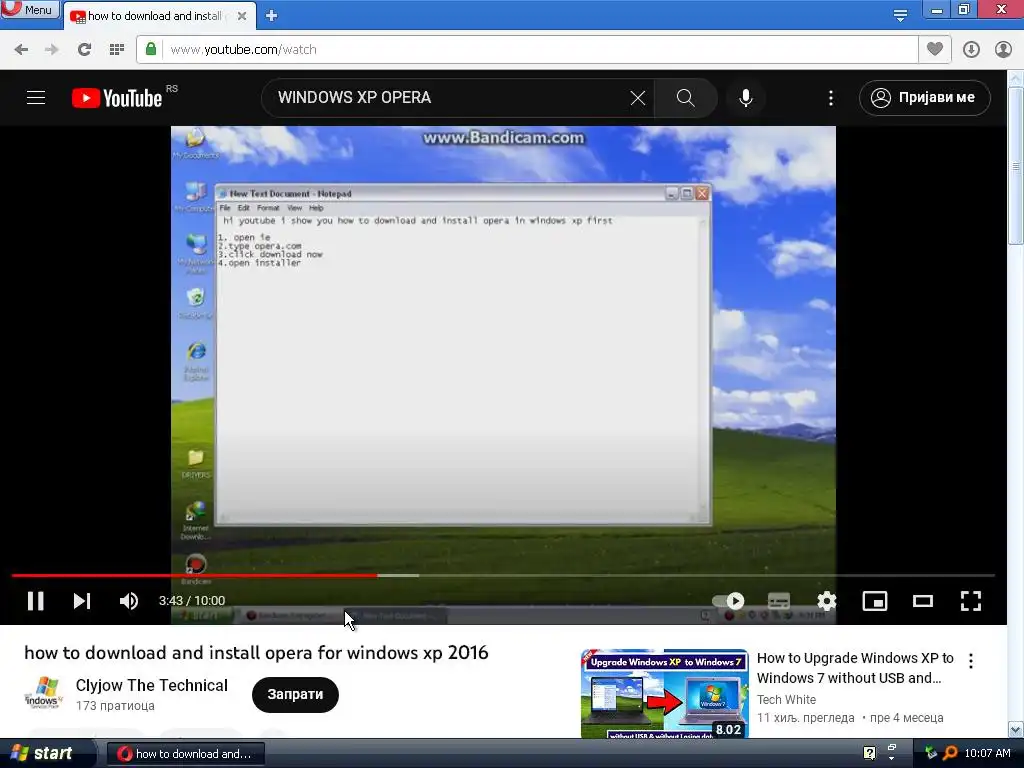This screenshot has height=768, width=1024.
Task: Open YouTube settings three-dot menu
Action: click(831, 98)
